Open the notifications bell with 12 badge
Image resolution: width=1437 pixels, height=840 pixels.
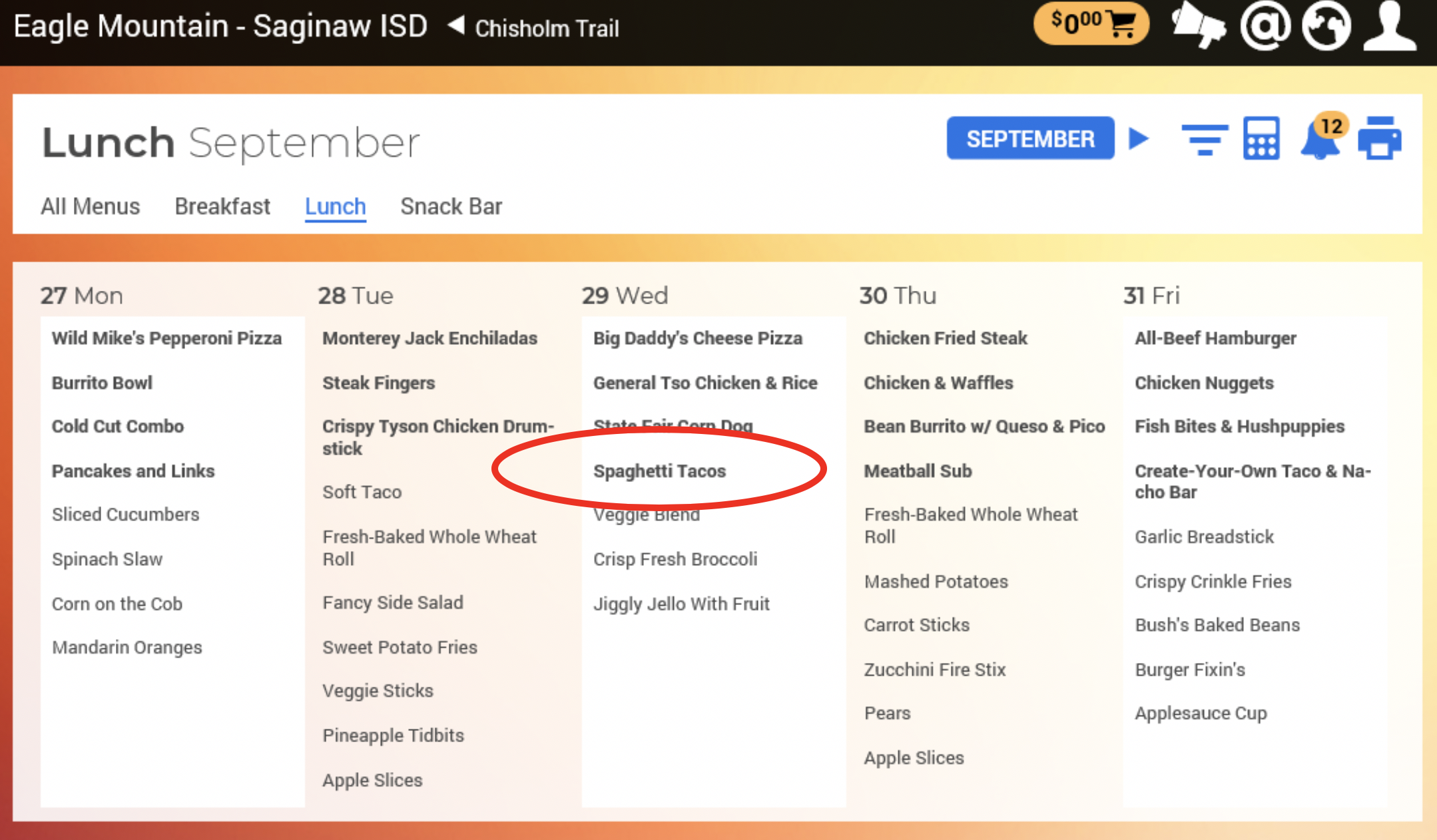point(1320,139)
